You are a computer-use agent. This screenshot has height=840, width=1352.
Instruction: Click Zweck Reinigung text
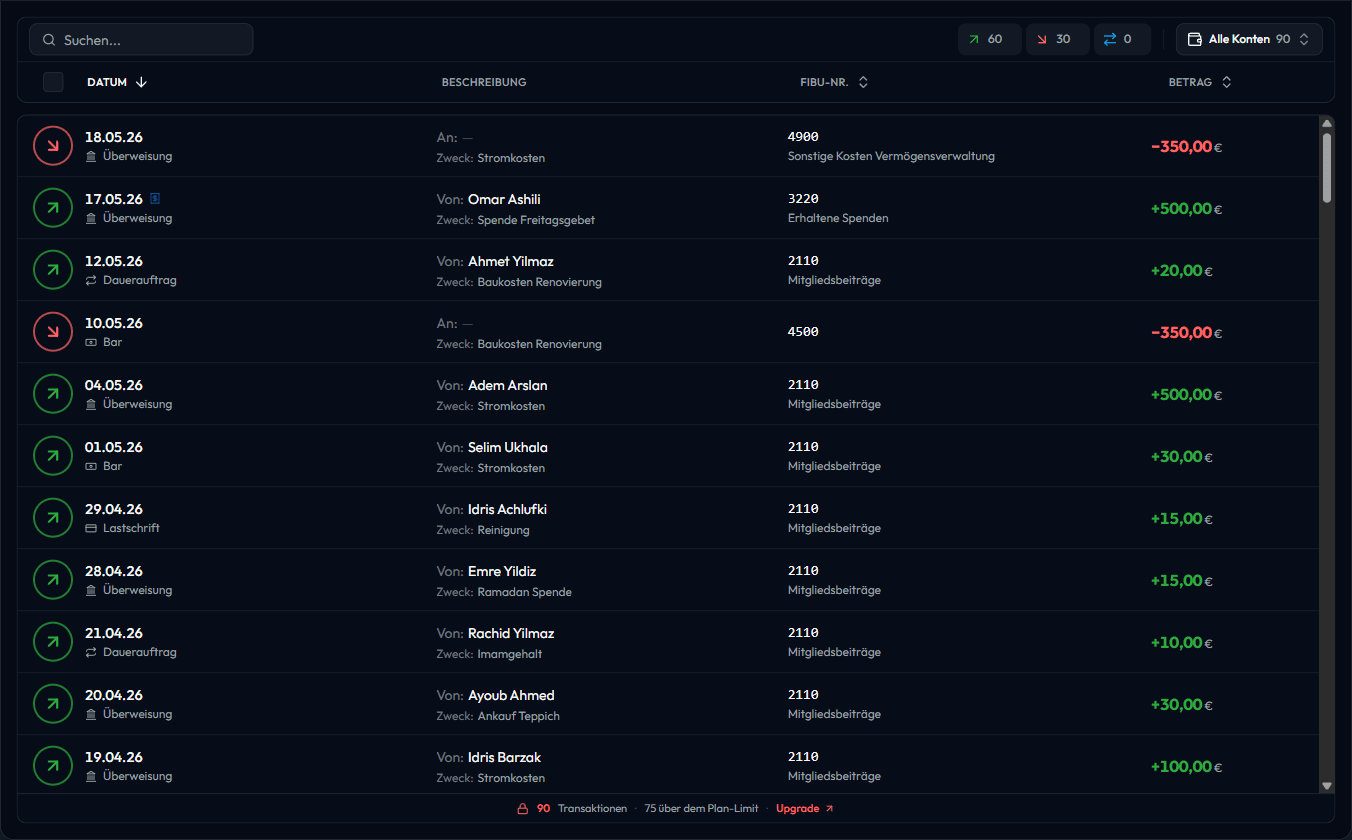[x=483, y=530]
